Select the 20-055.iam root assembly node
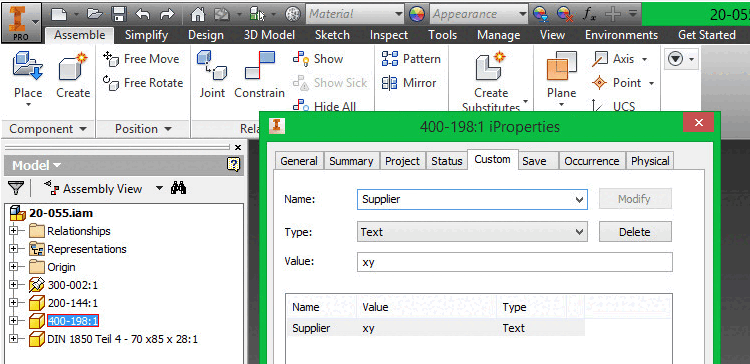Viewport: 750px width, 364px height. pos(61,213)
